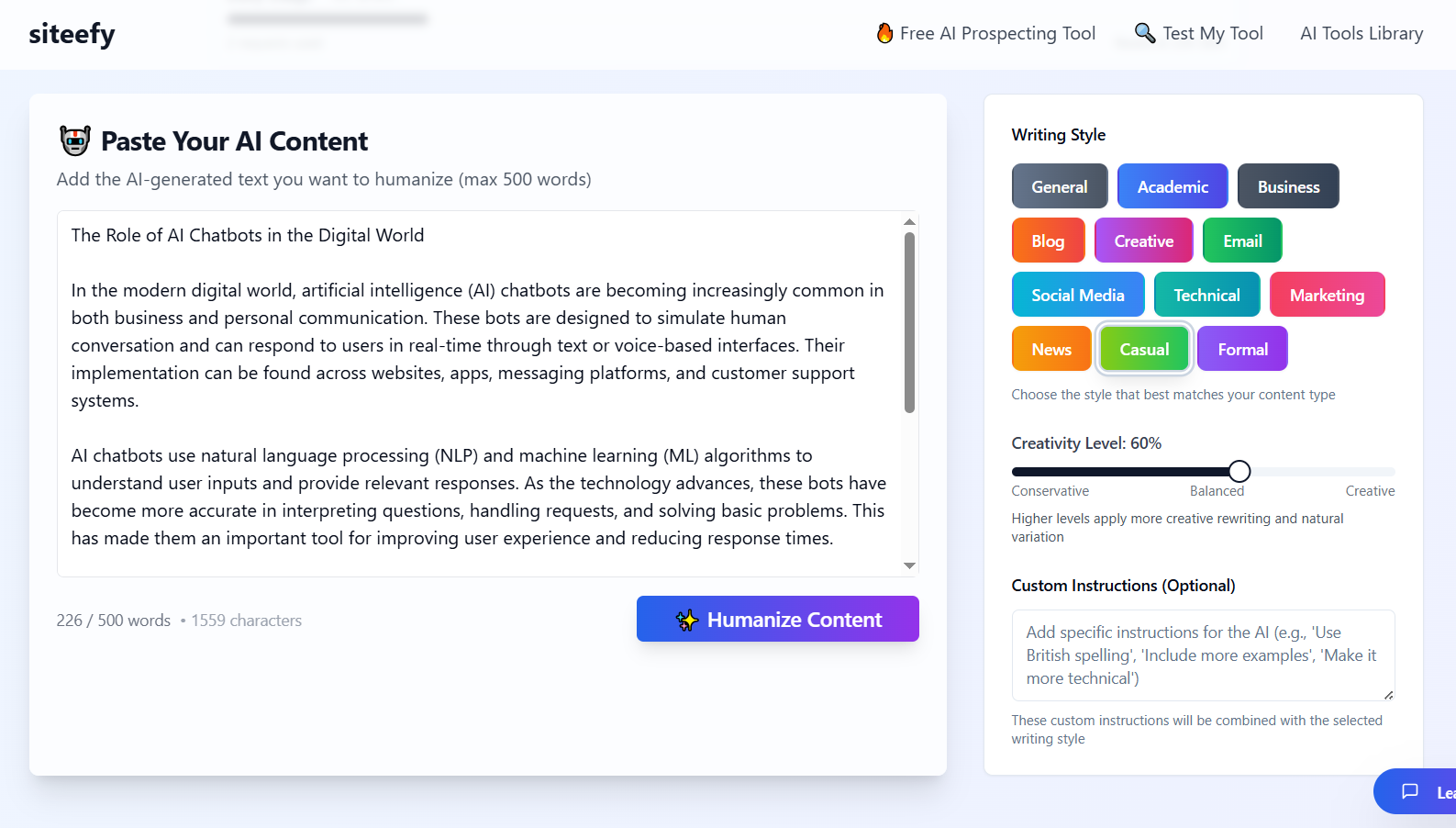Open the Free AI Prospecting Tool link
The height and width of the screenshot is (828, 1456).
click(997, 33)
